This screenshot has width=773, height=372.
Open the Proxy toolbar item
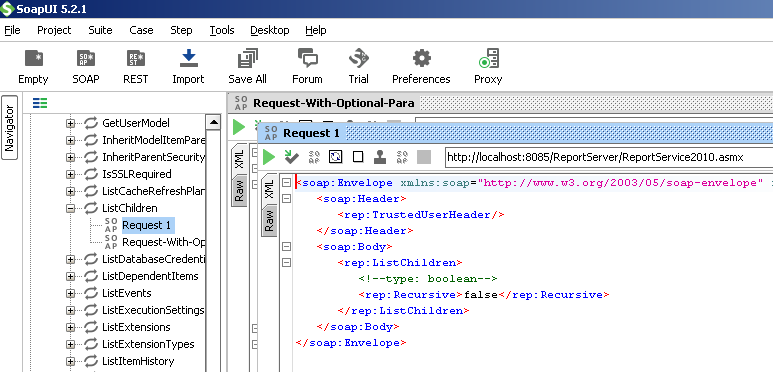pyautogui.click(x=489, y=67)
